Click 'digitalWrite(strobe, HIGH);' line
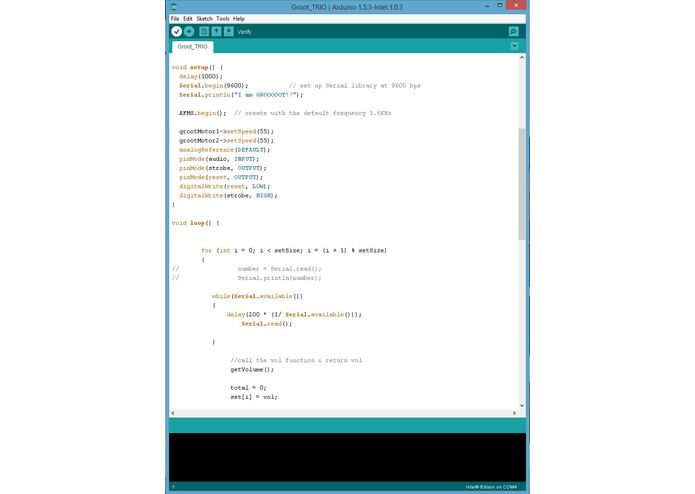 click(x=228, y=195)
